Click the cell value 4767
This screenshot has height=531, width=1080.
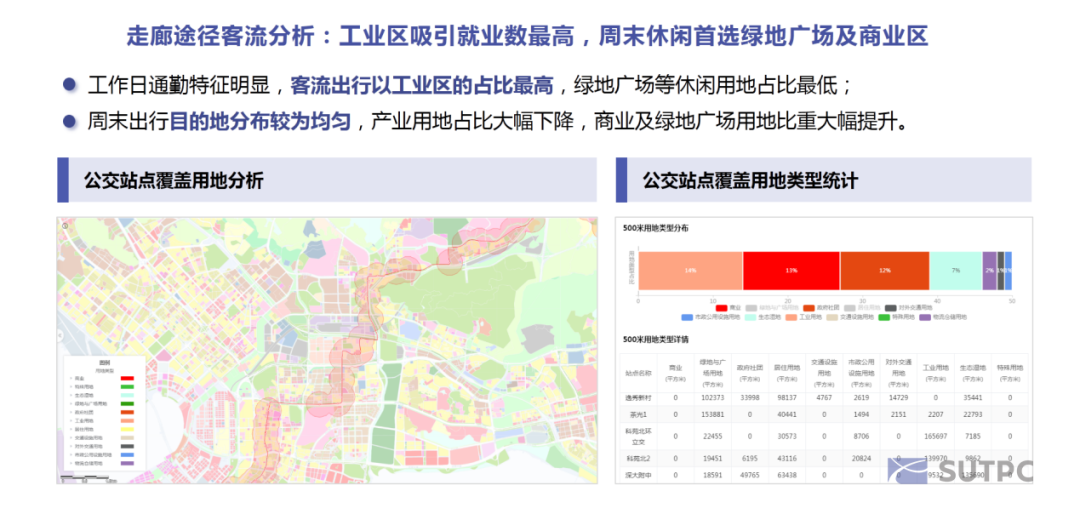(823, 398)
